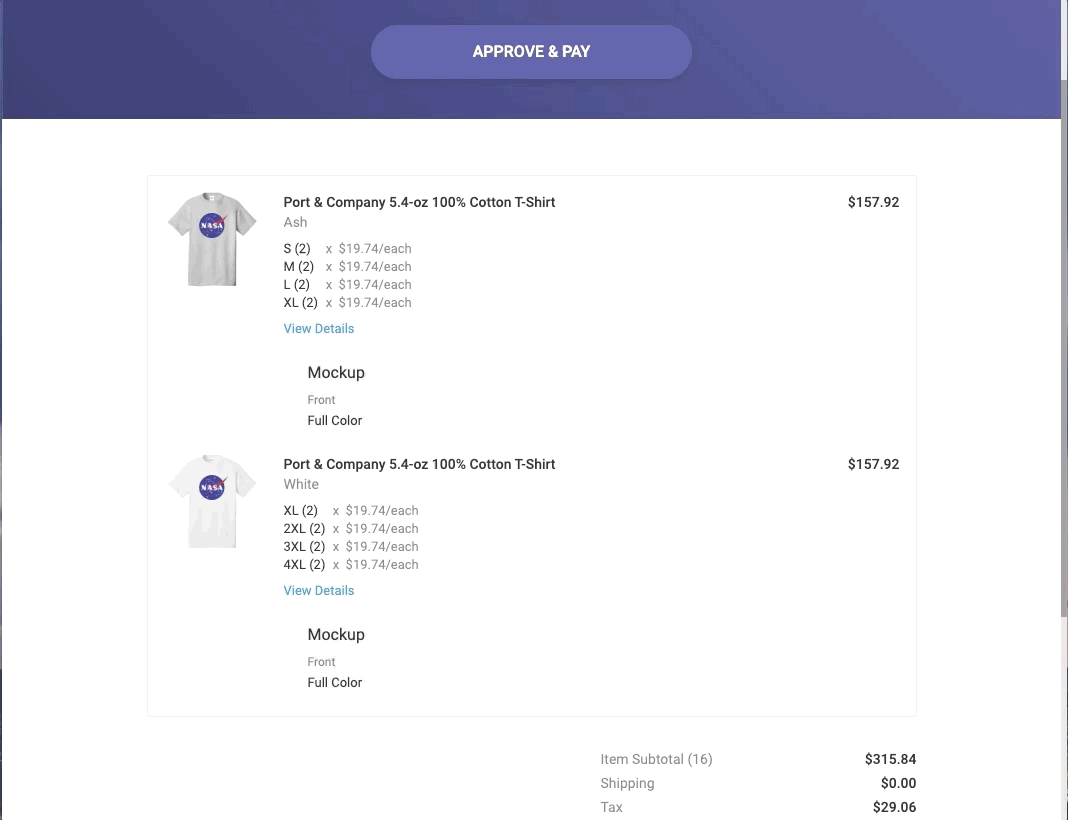The height and width of the screenshot is (820, 1068).
Task: Select the 4XL (2) size line
Action: [304, 564]
